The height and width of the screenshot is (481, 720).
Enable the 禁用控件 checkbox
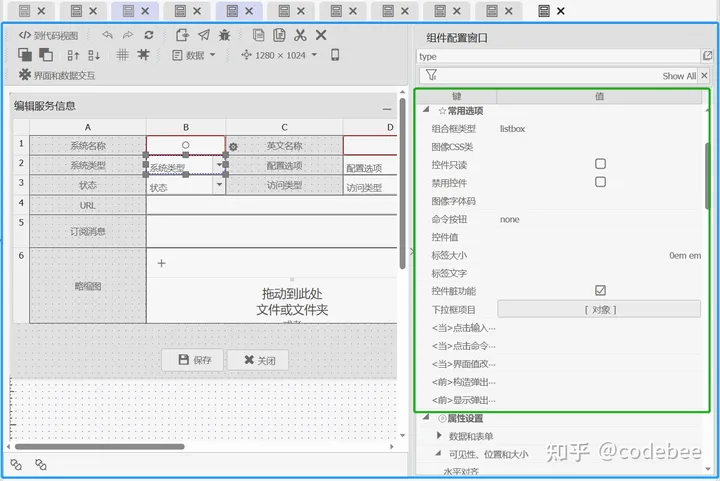point(600,182)
